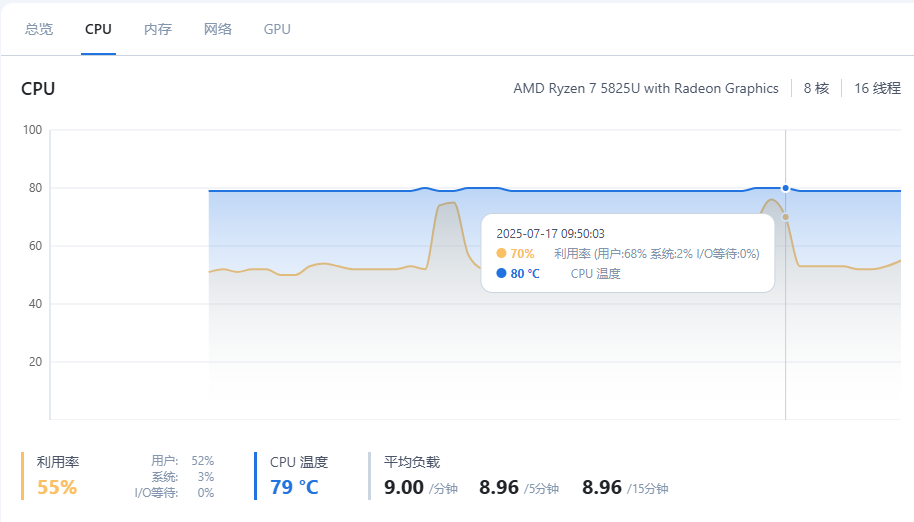Click the 79 °C temperature reading
Viewport: 914px width, 522px height.
tap(294, 488)
